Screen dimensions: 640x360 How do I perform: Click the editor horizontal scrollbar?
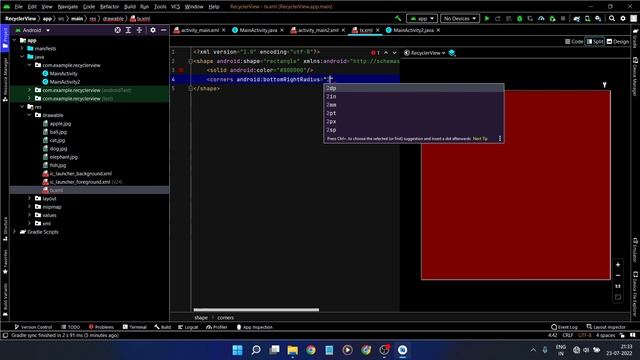click(x=256, y=310)
